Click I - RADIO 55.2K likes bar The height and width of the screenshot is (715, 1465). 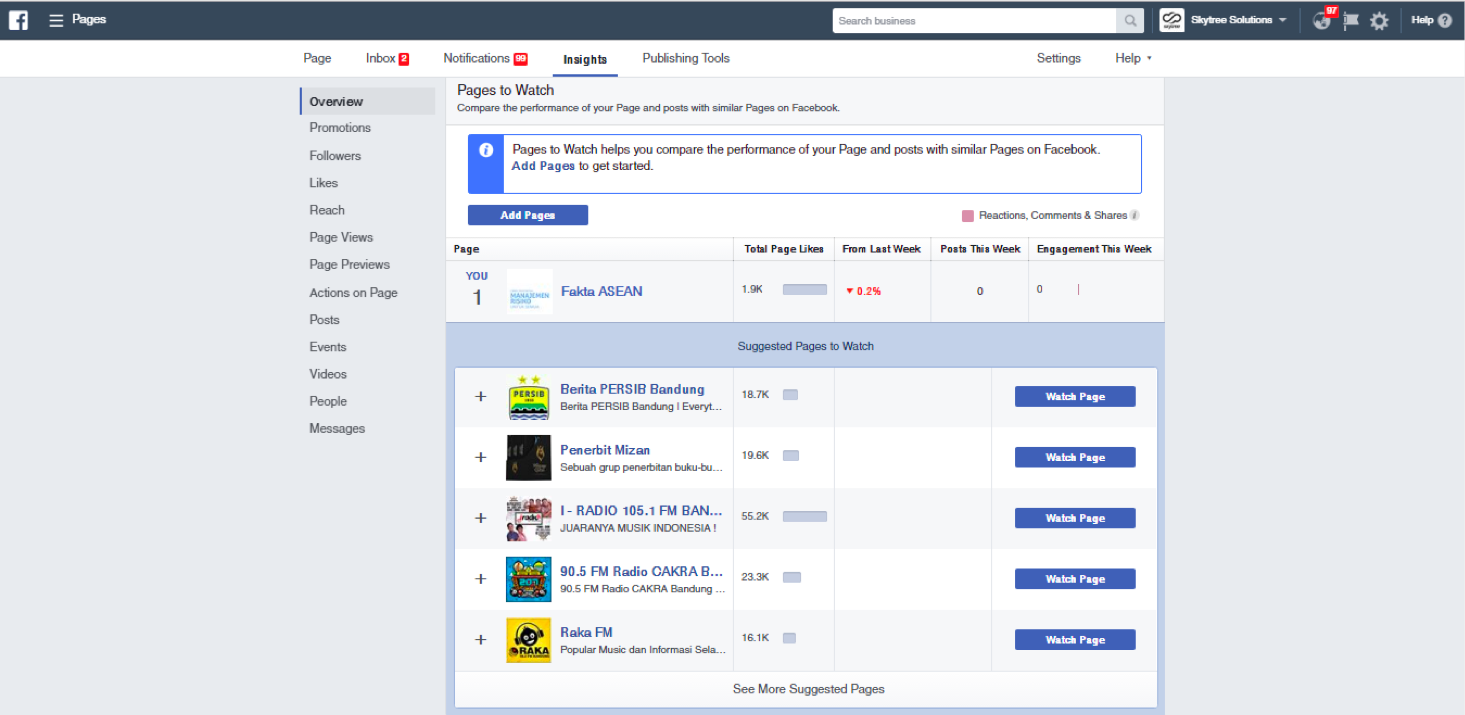click(x=805, y=517)
